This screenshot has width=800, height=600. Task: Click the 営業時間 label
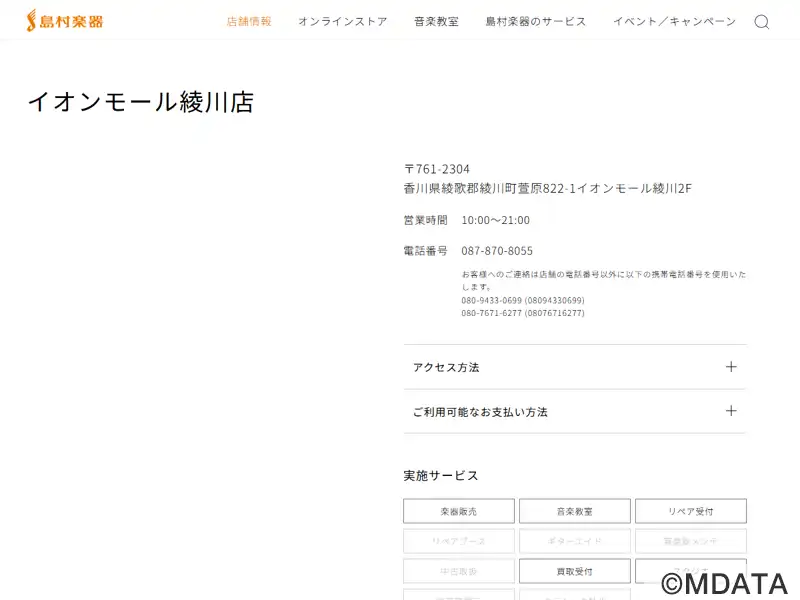pyautogui.click(x=426, y=220)
